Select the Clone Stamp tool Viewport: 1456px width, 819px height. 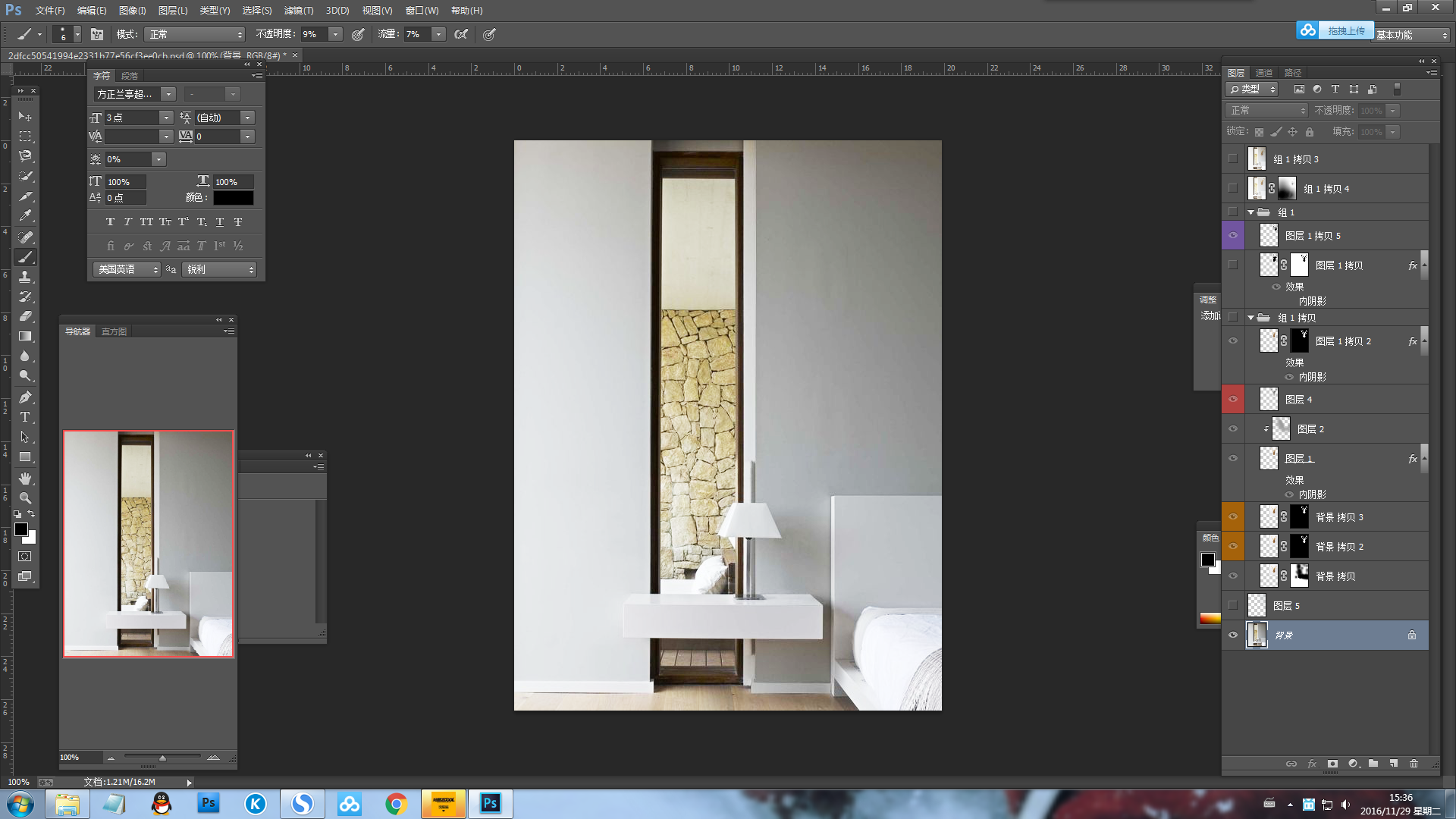(x=25, y=277)
